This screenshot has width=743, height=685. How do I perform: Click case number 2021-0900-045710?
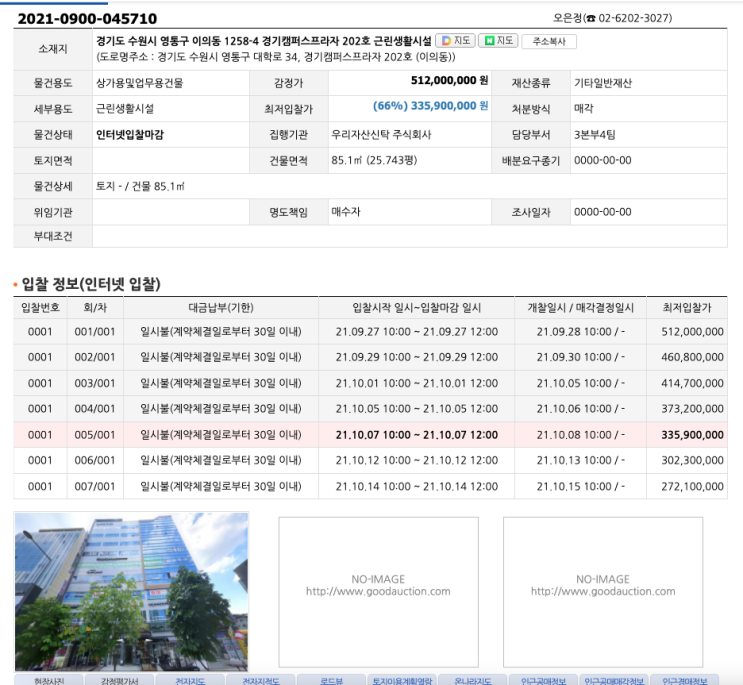(x=87, y=18)
